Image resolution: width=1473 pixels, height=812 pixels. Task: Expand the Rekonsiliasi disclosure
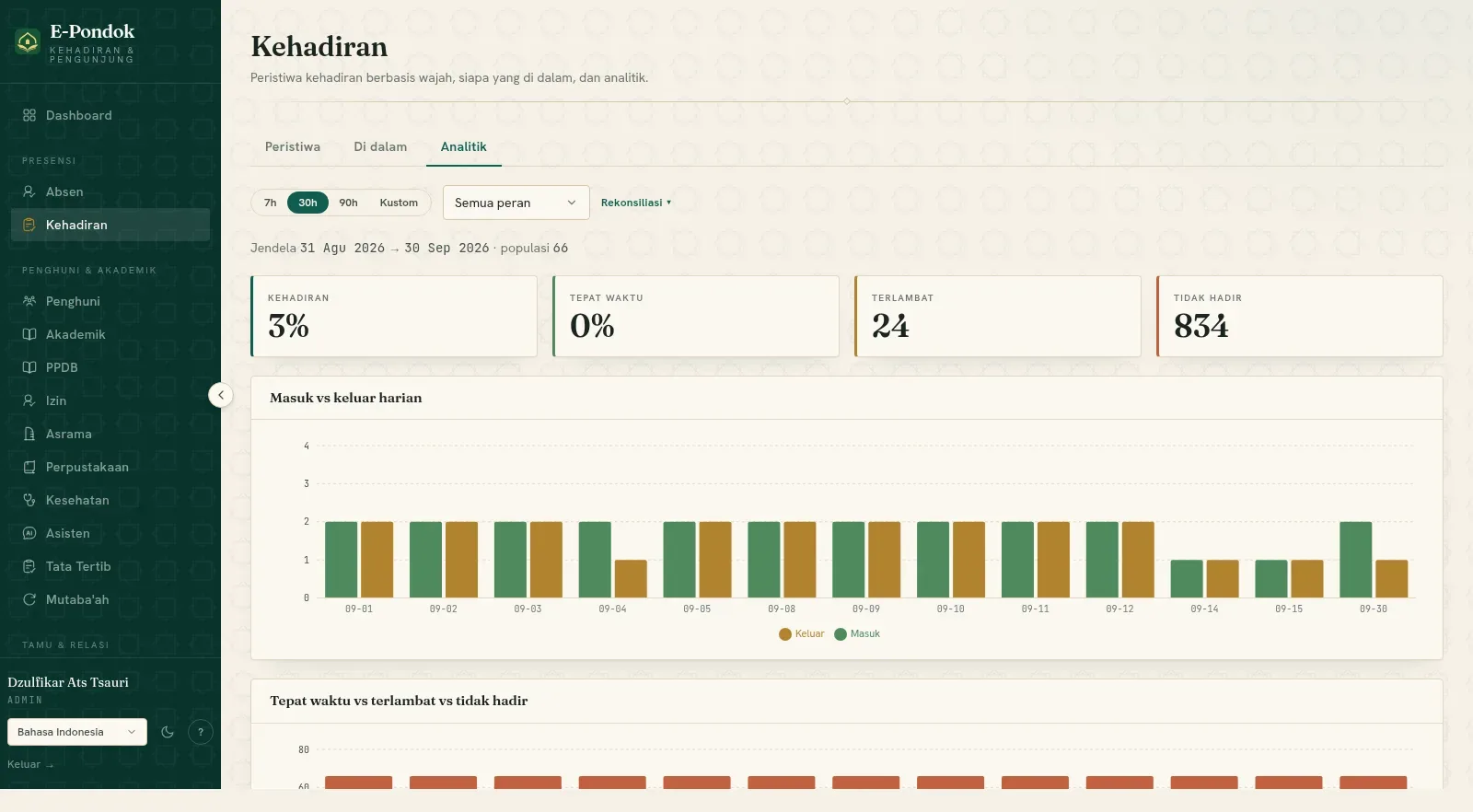[x=636, y=203]
